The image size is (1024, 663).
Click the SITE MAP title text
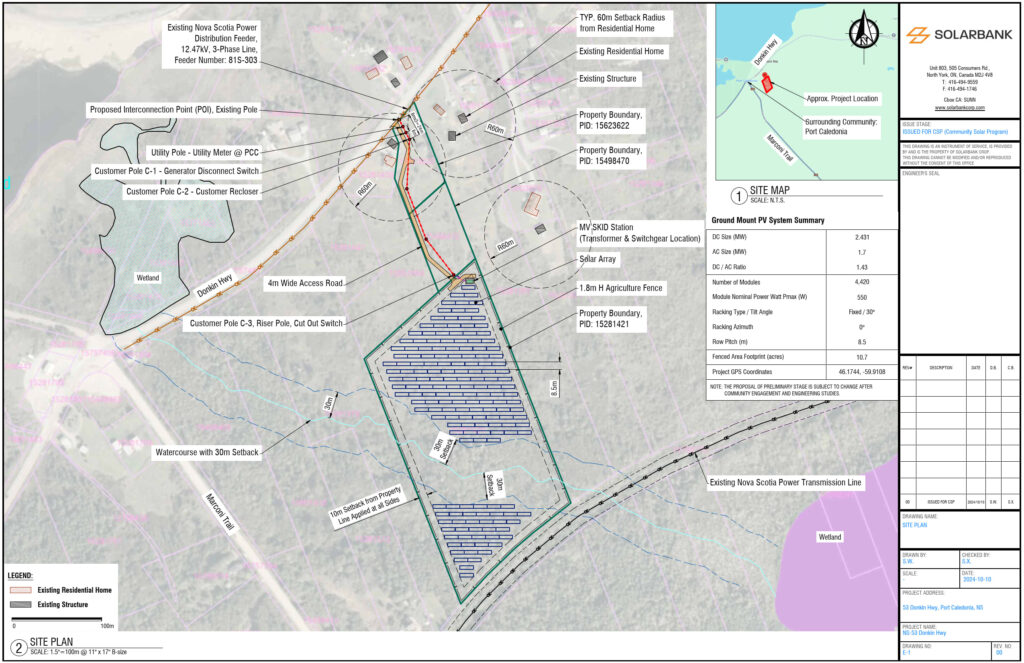(770, 191)
